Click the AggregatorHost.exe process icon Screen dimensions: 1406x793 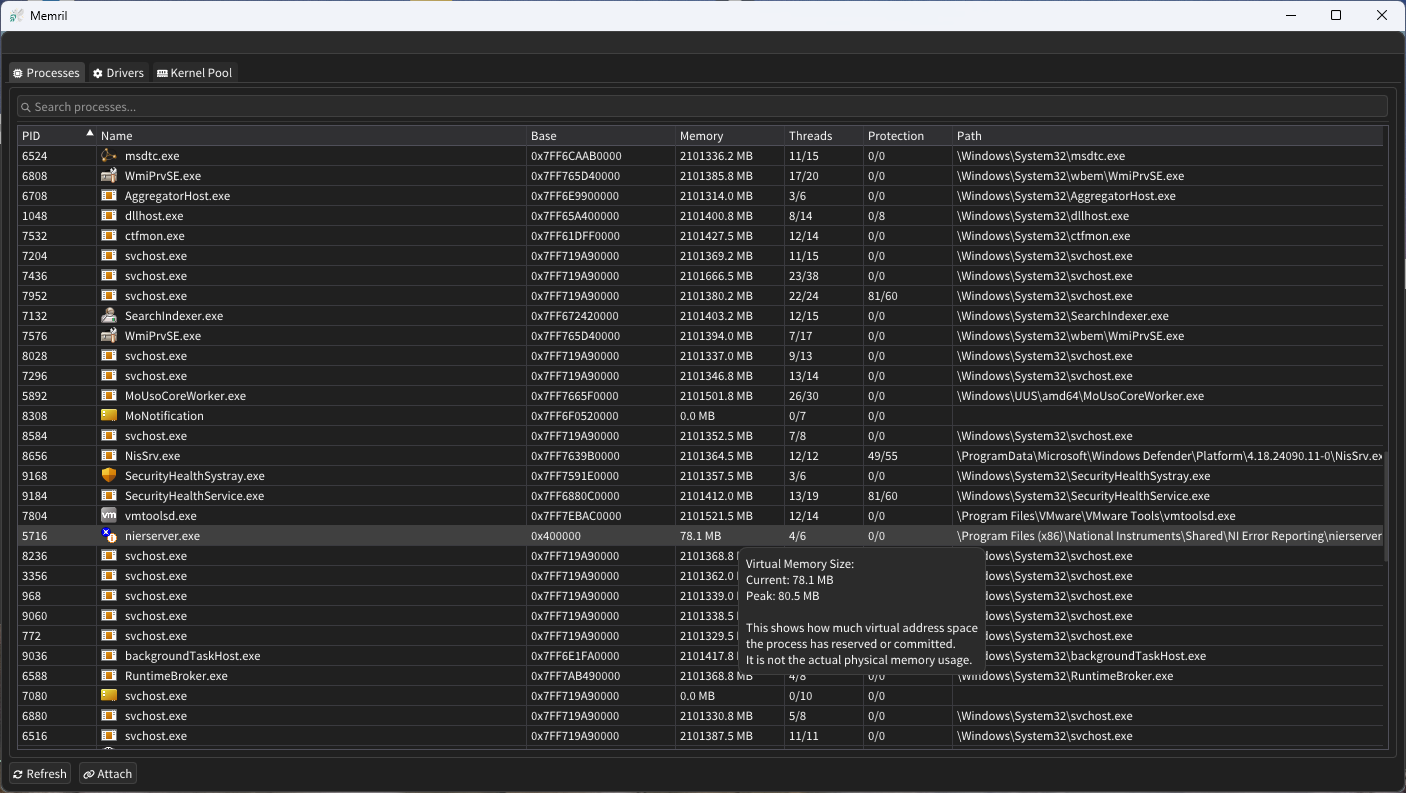pyautogui.click(x=109, y=196)
